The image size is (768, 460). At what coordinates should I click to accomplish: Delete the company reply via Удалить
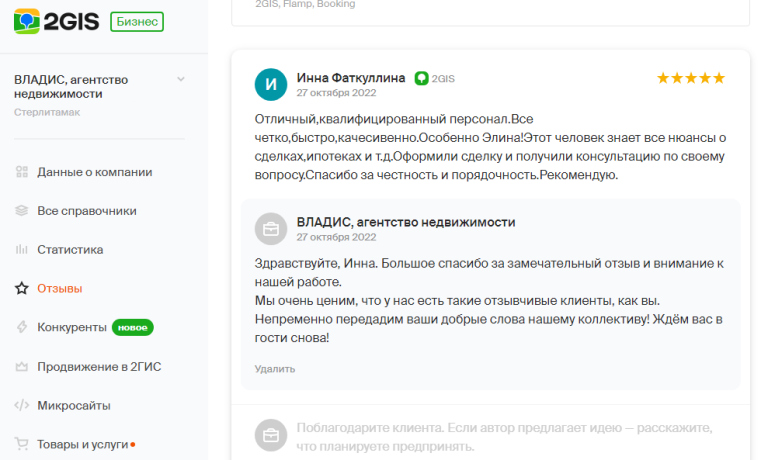275,369
